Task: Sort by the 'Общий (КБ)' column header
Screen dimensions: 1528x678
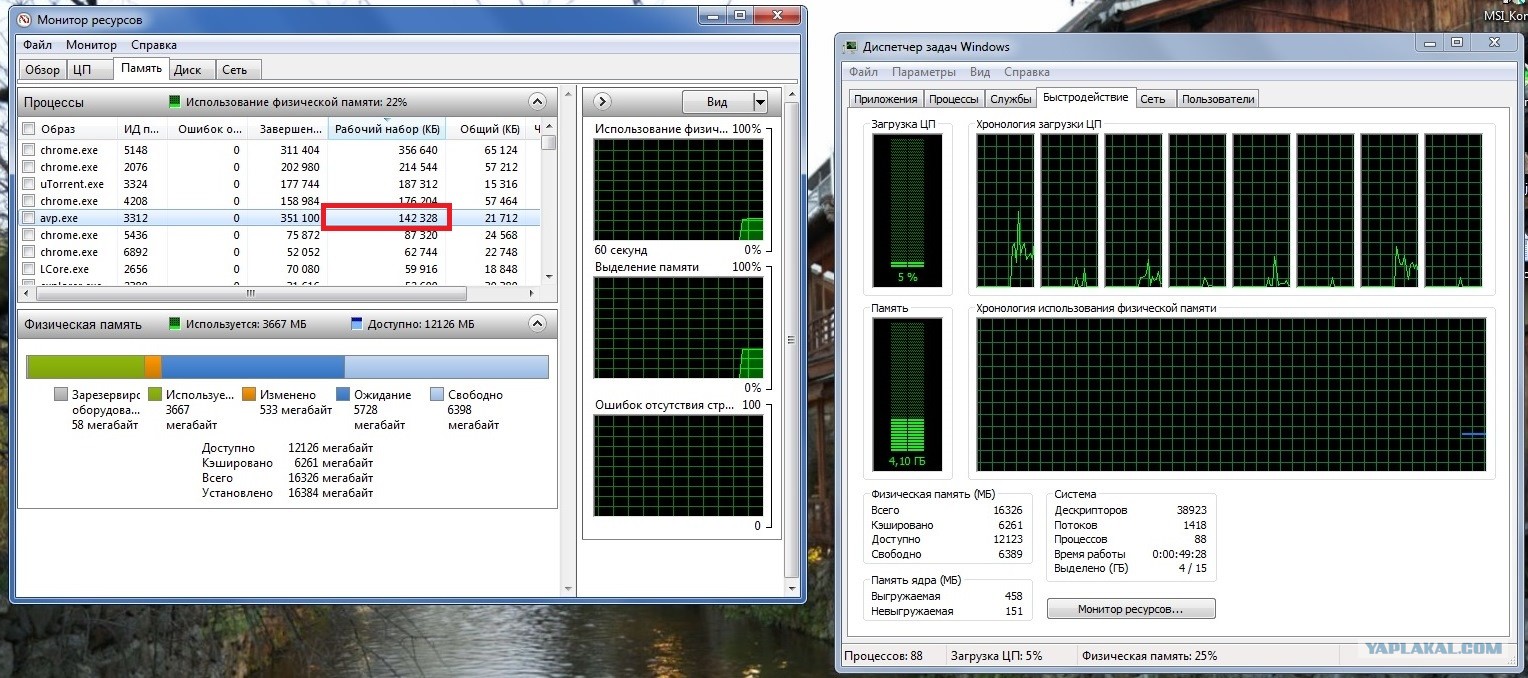Action: tap(488, 129)
